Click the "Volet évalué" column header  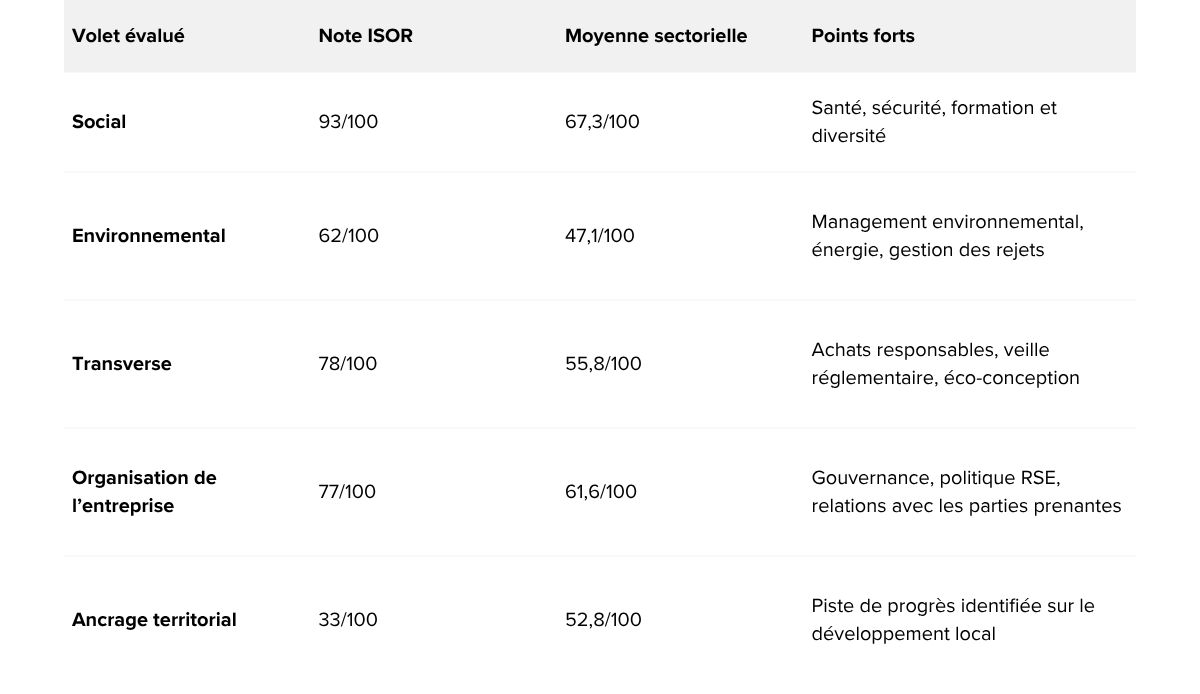[128, 36]
